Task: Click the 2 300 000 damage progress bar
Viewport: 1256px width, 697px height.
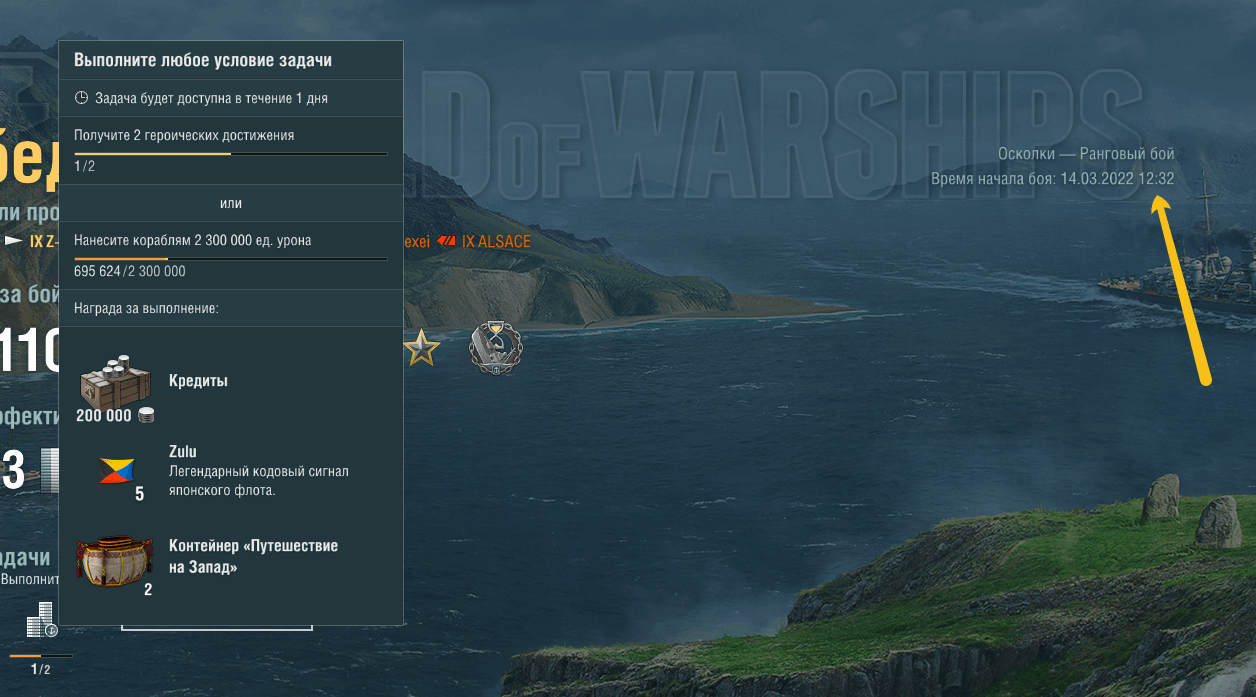Action: pos(230,259)
